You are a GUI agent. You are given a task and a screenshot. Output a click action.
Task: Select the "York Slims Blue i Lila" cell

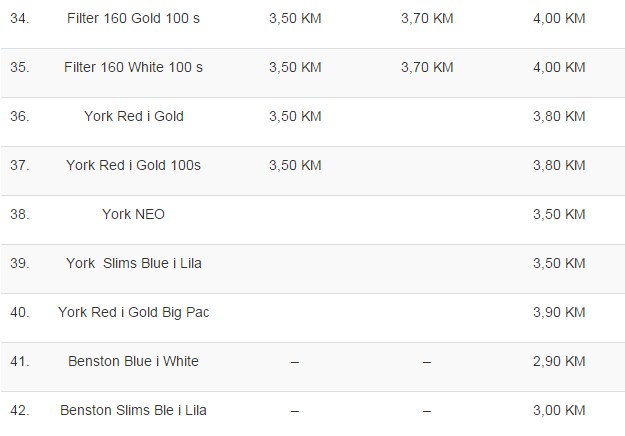134,263
